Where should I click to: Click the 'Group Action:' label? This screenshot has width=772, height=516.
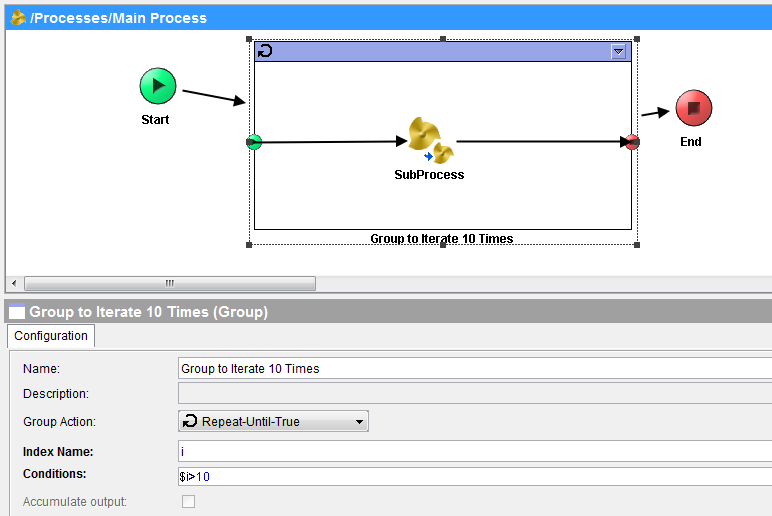(x=60, y=422)
